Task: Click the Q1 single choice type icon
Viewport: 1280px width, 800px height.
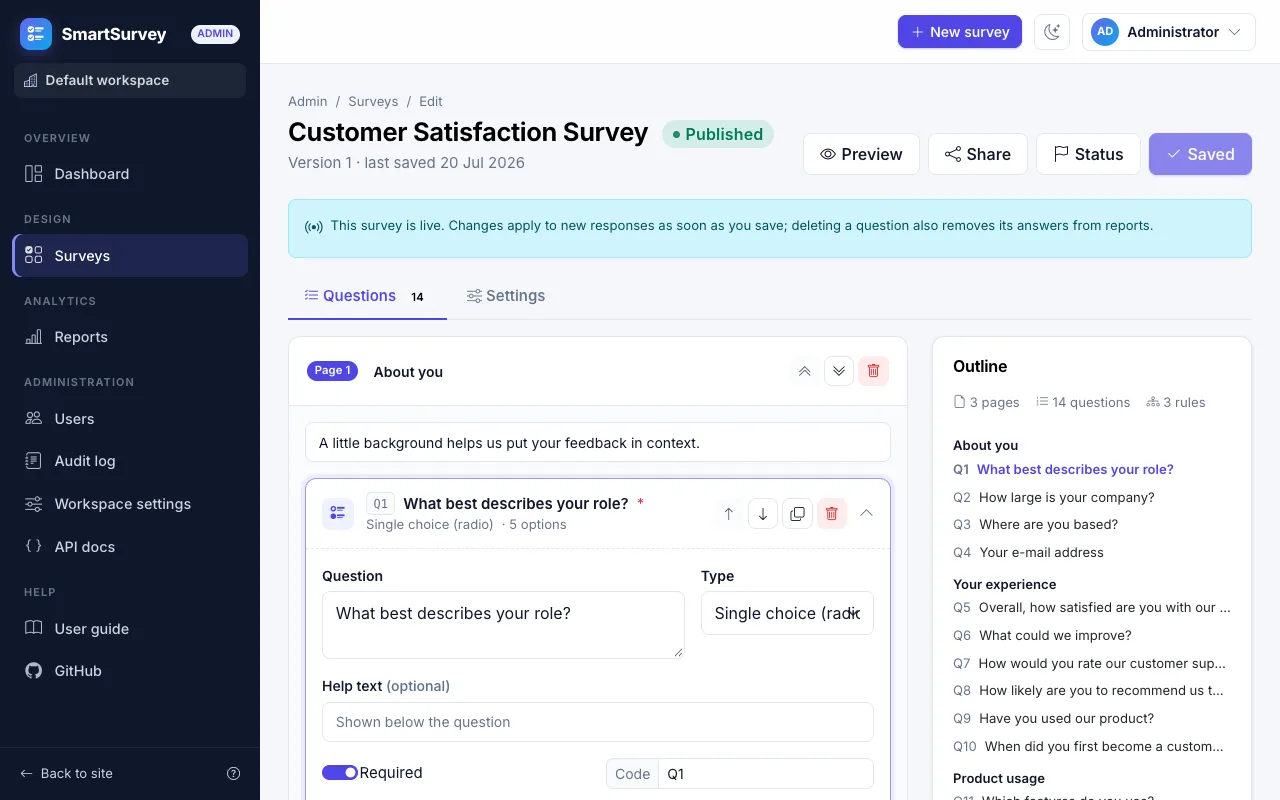Action: 338,513
